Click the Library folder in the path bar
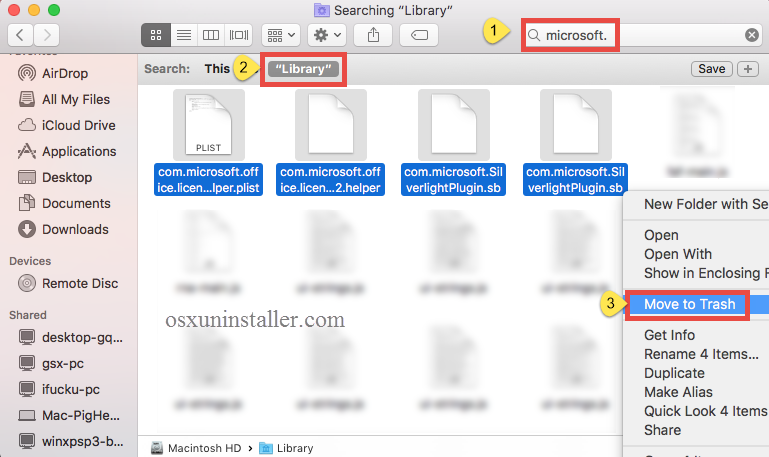The image size is (769, 457). pos(286,448)
